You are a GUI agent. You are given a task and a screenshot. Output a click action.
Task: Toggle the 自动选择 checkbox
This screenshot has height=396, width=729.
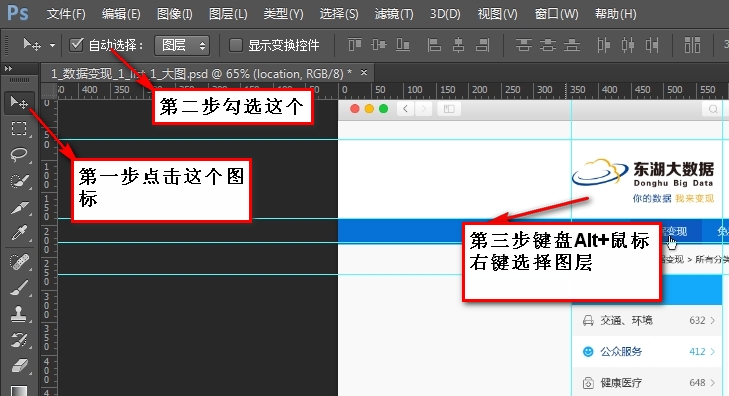(x=76, y=45)
